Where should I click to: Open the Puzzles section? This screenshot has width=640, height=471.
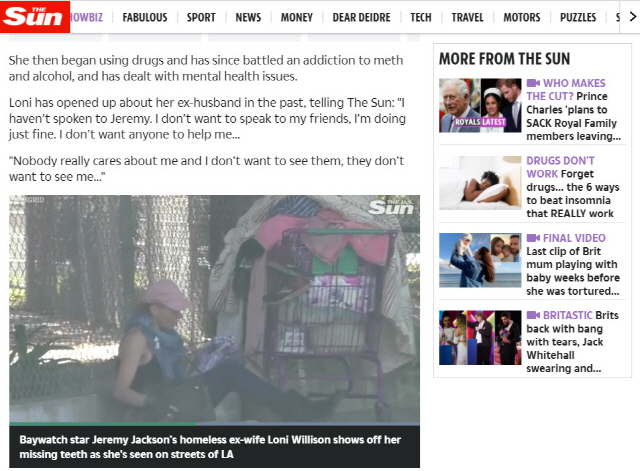pyautogui.click(x=578, y=18)
